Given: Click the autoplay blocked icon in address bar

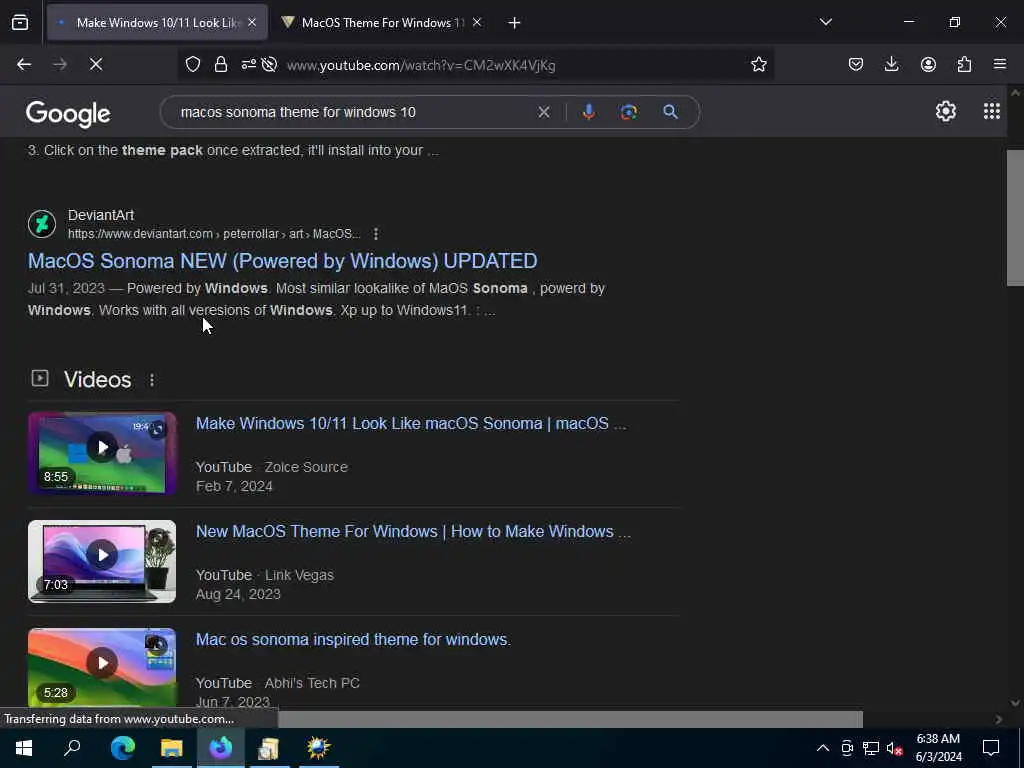Looking at the screenshot, I should [x=269, y=64].
